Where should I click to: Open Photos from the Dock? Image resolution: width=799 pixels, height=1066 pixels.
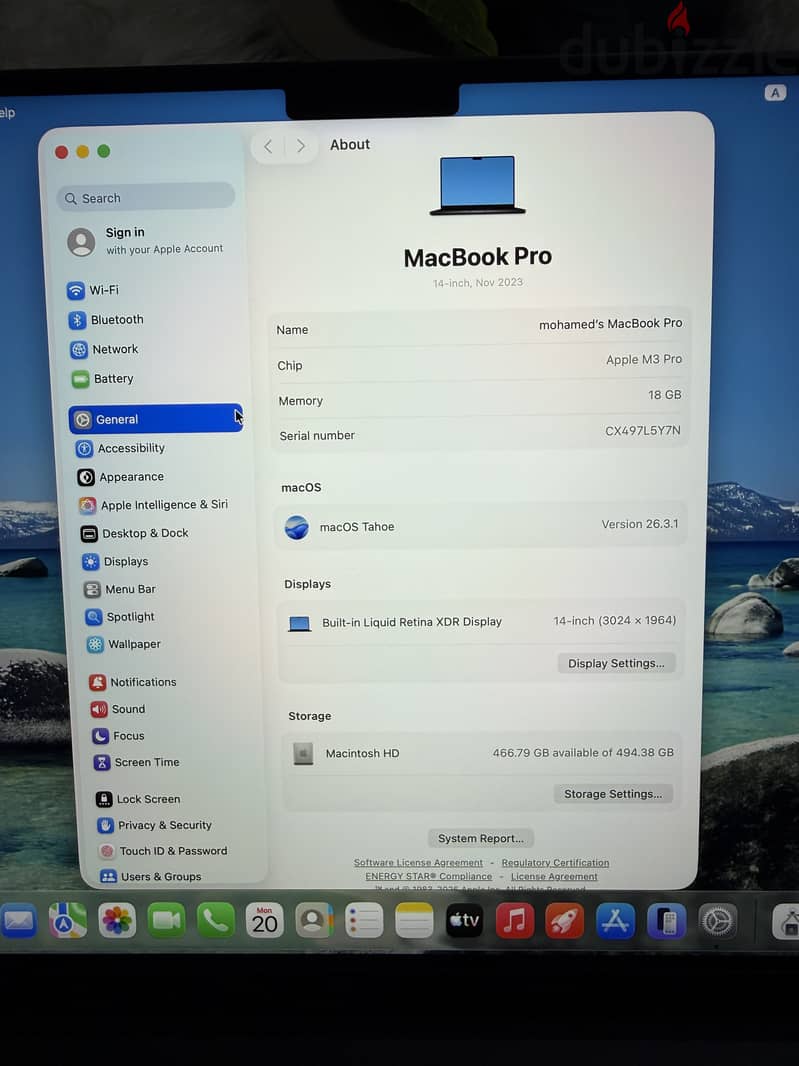[x=117, y=921]
